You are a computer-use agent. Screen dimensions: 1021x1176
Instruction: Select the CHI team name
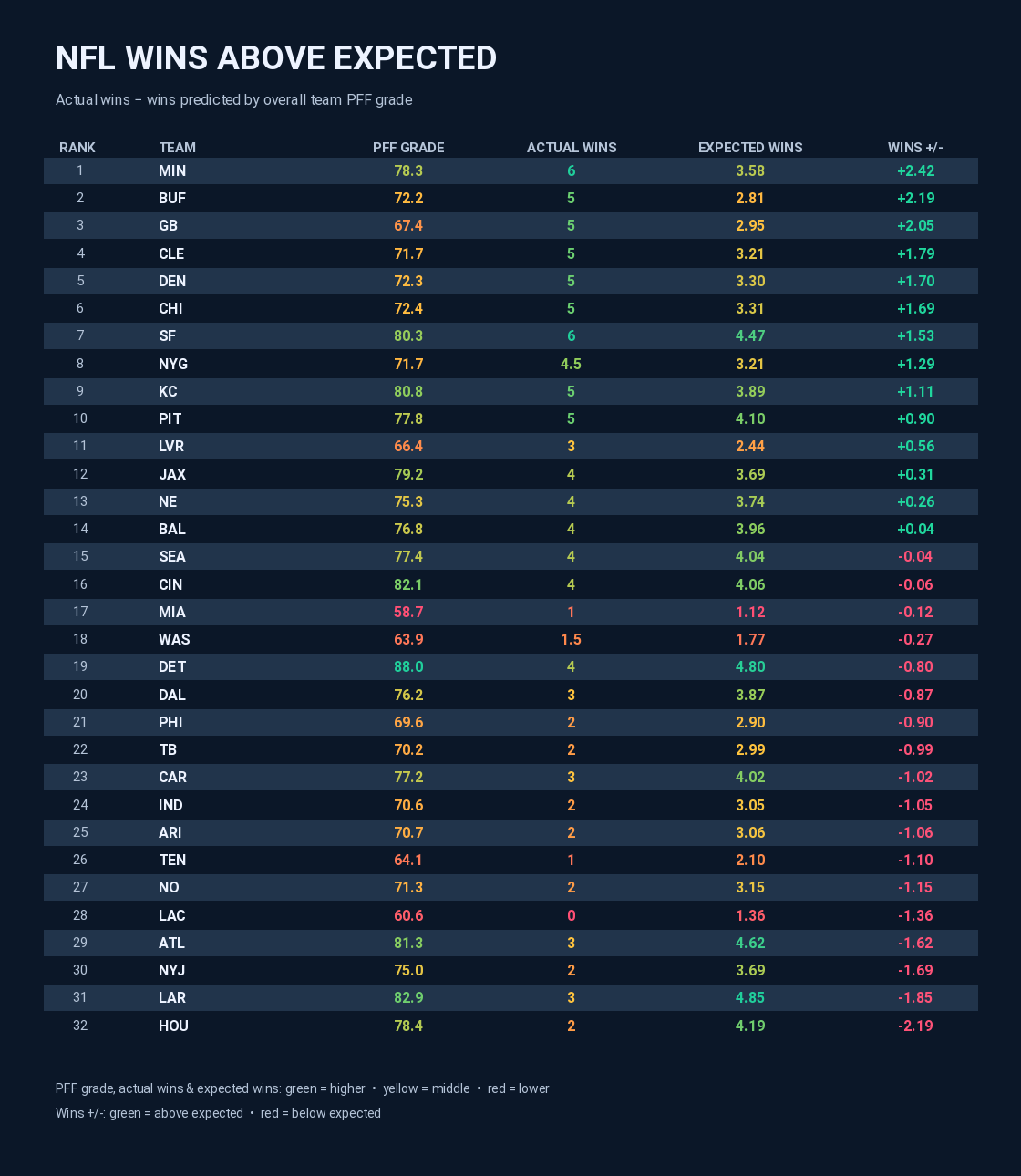(x=170, y=308)
